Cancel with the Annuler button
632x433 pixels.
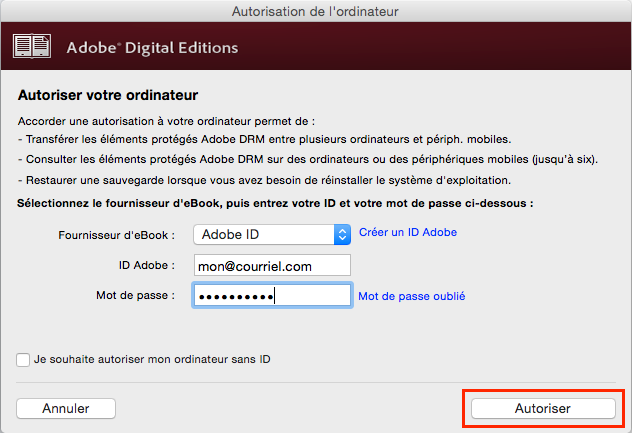66,408
